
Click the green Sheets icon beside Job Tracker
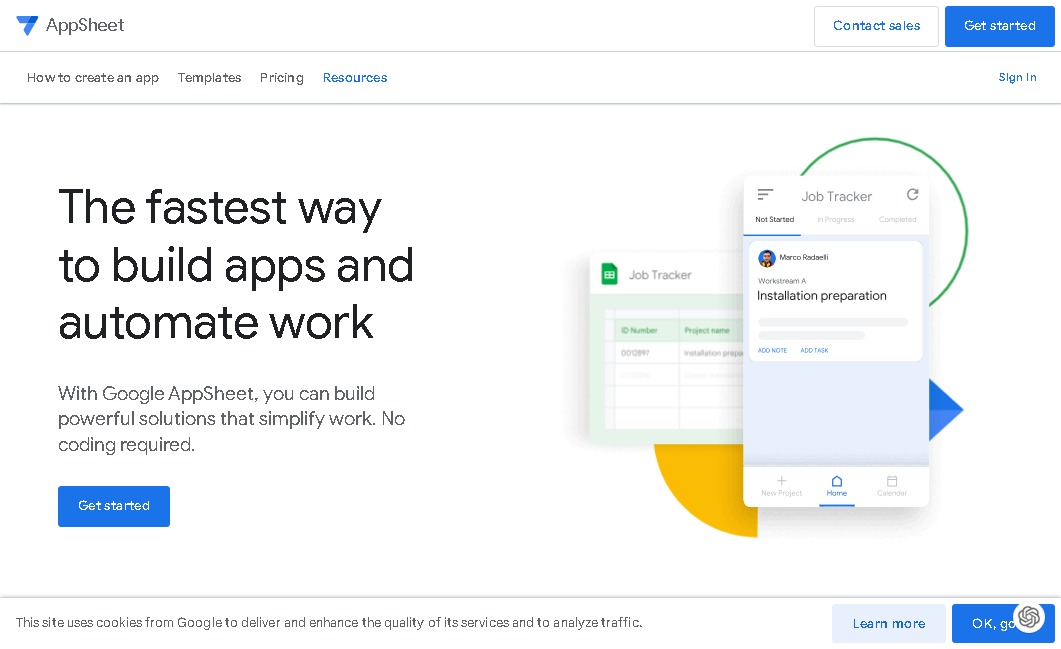tap(609, 274)
